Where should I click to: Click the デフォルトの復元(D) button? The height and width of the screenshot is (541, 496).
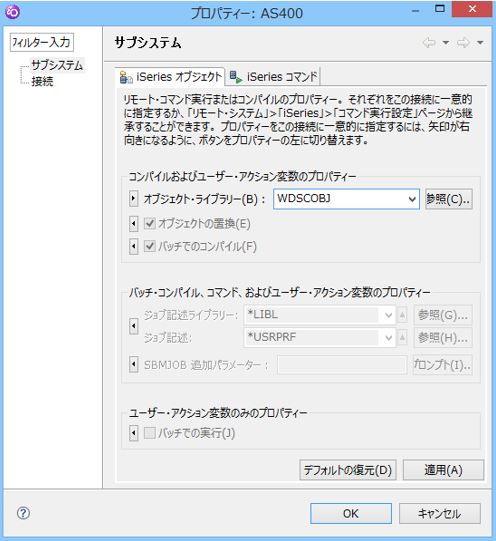click(348, 470)
